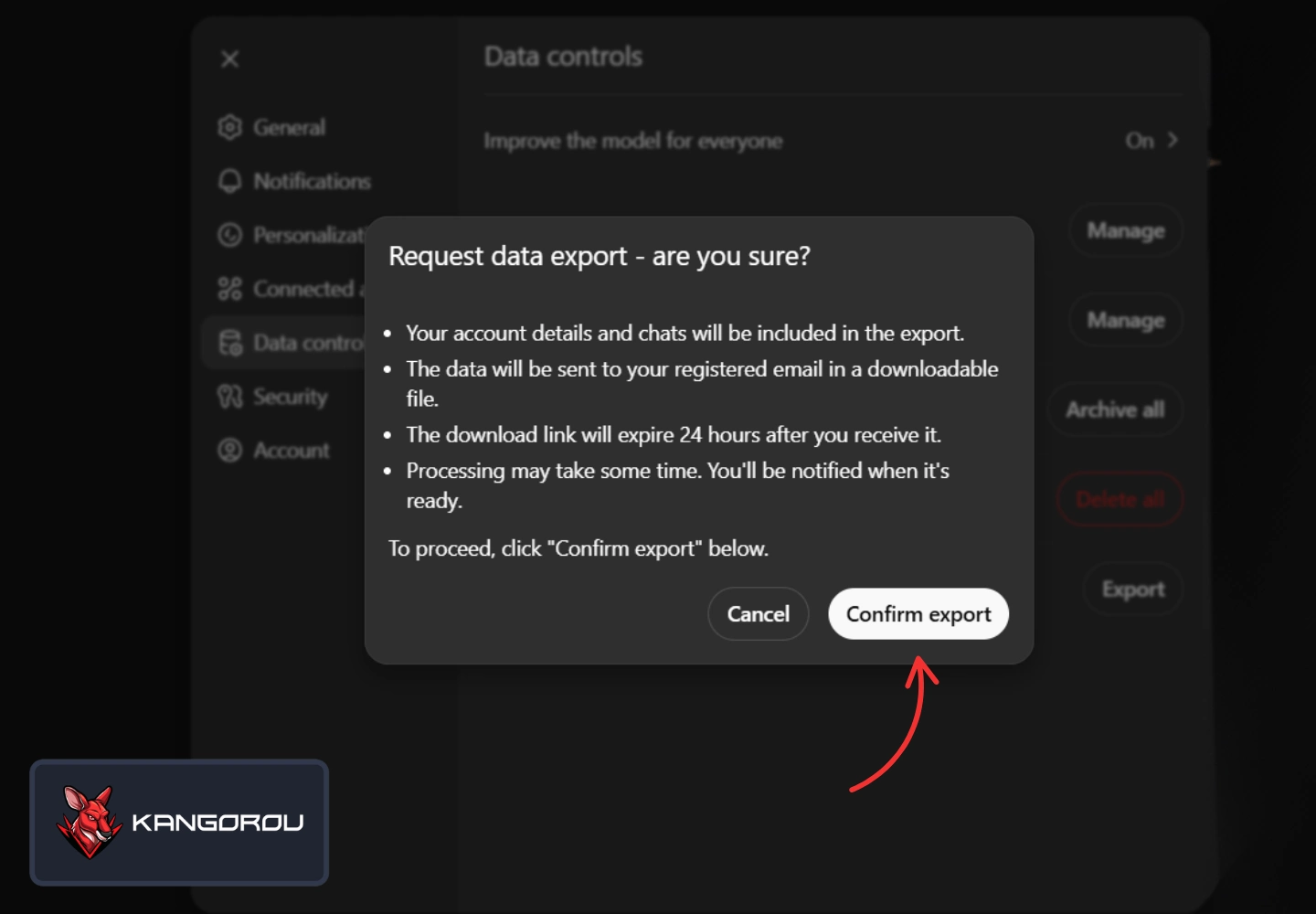Select the Data controls database icon

229,342
